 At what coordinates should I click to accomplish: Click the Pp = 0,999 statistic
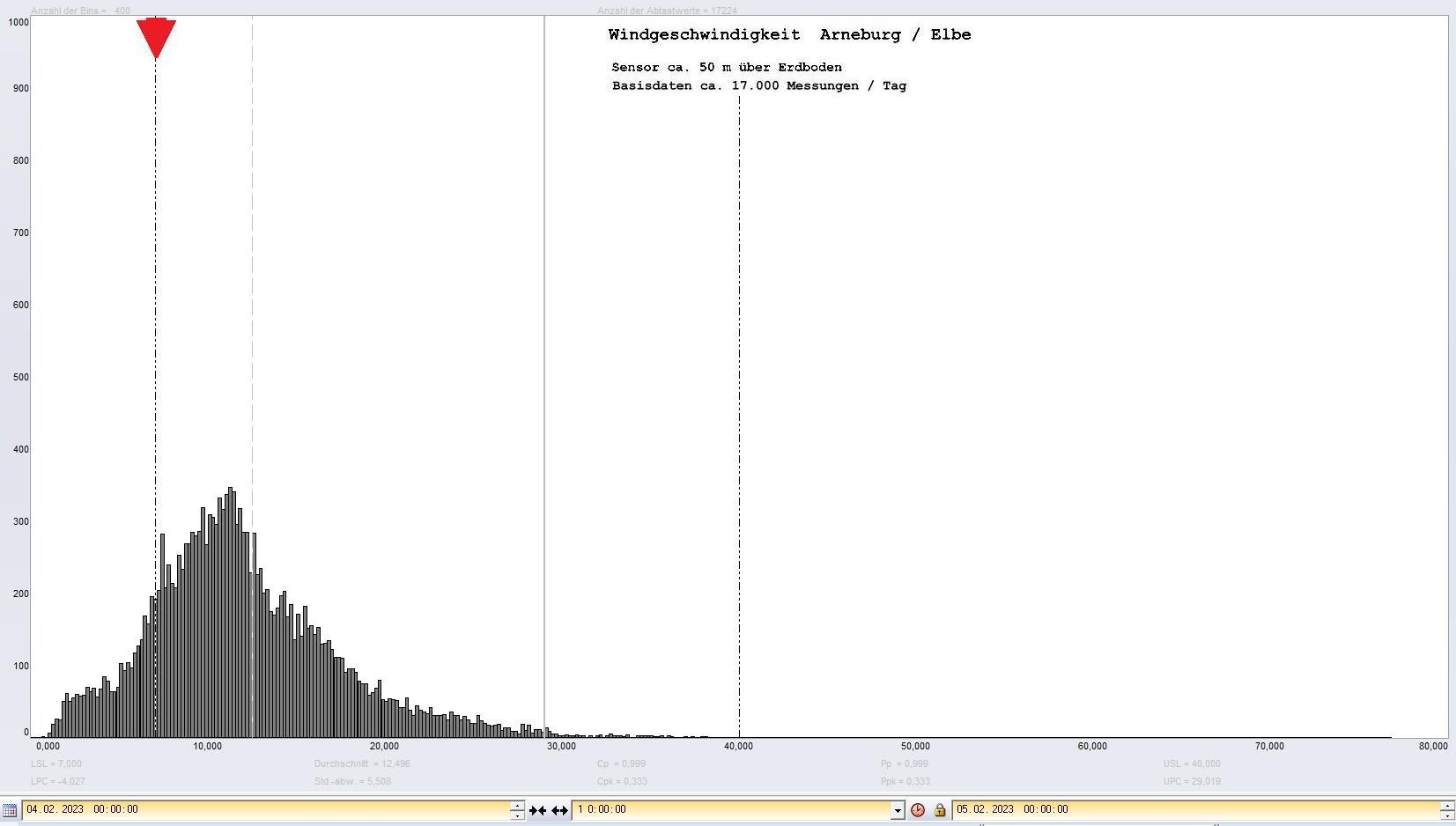point(905,763)
